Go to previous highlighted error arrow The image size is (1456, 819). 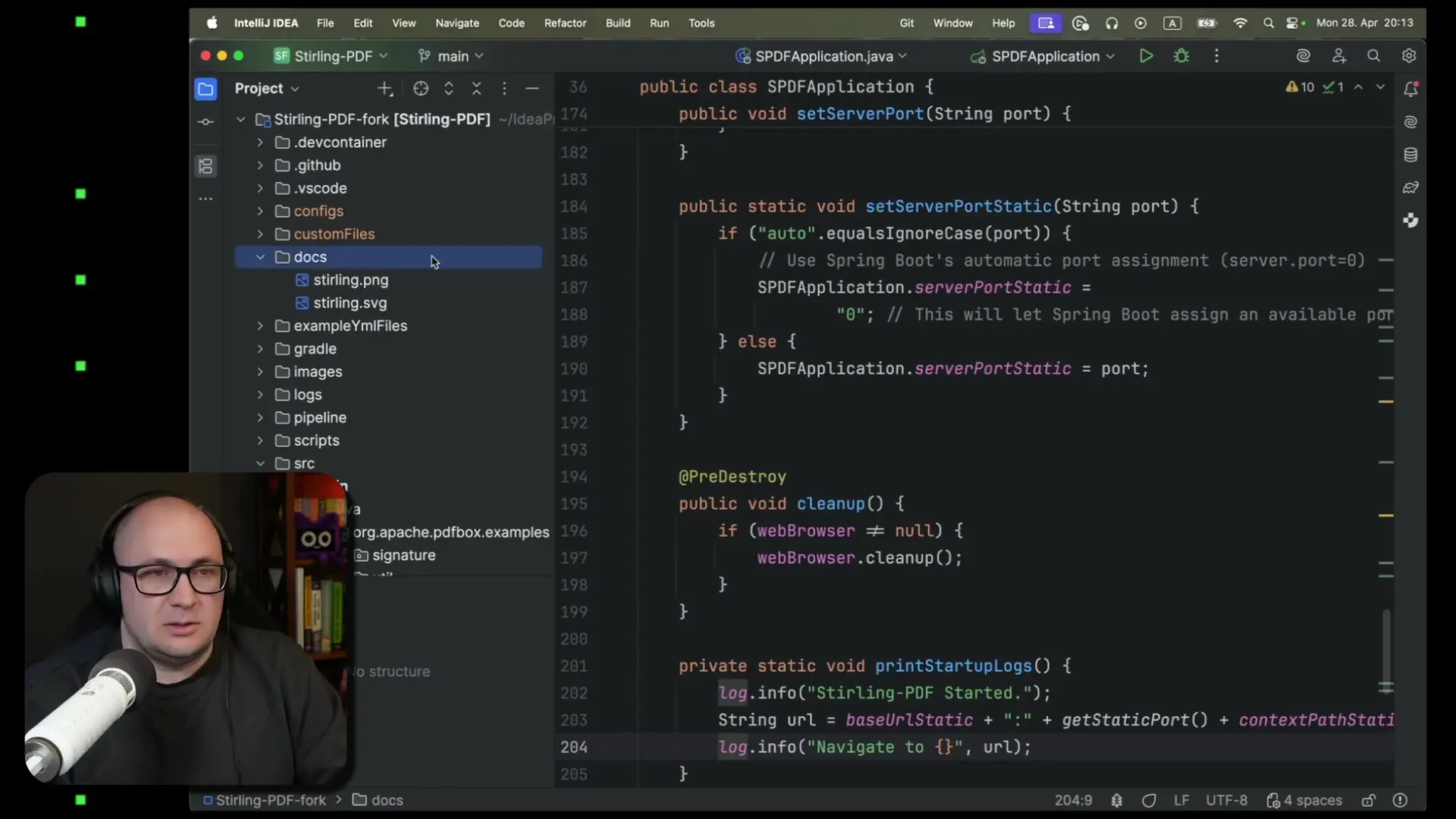click(1358, 87)
